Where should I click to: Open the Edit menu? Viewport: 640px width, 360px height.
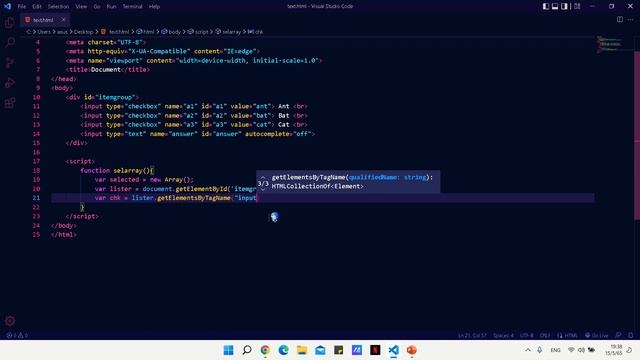tap(37, 7)
